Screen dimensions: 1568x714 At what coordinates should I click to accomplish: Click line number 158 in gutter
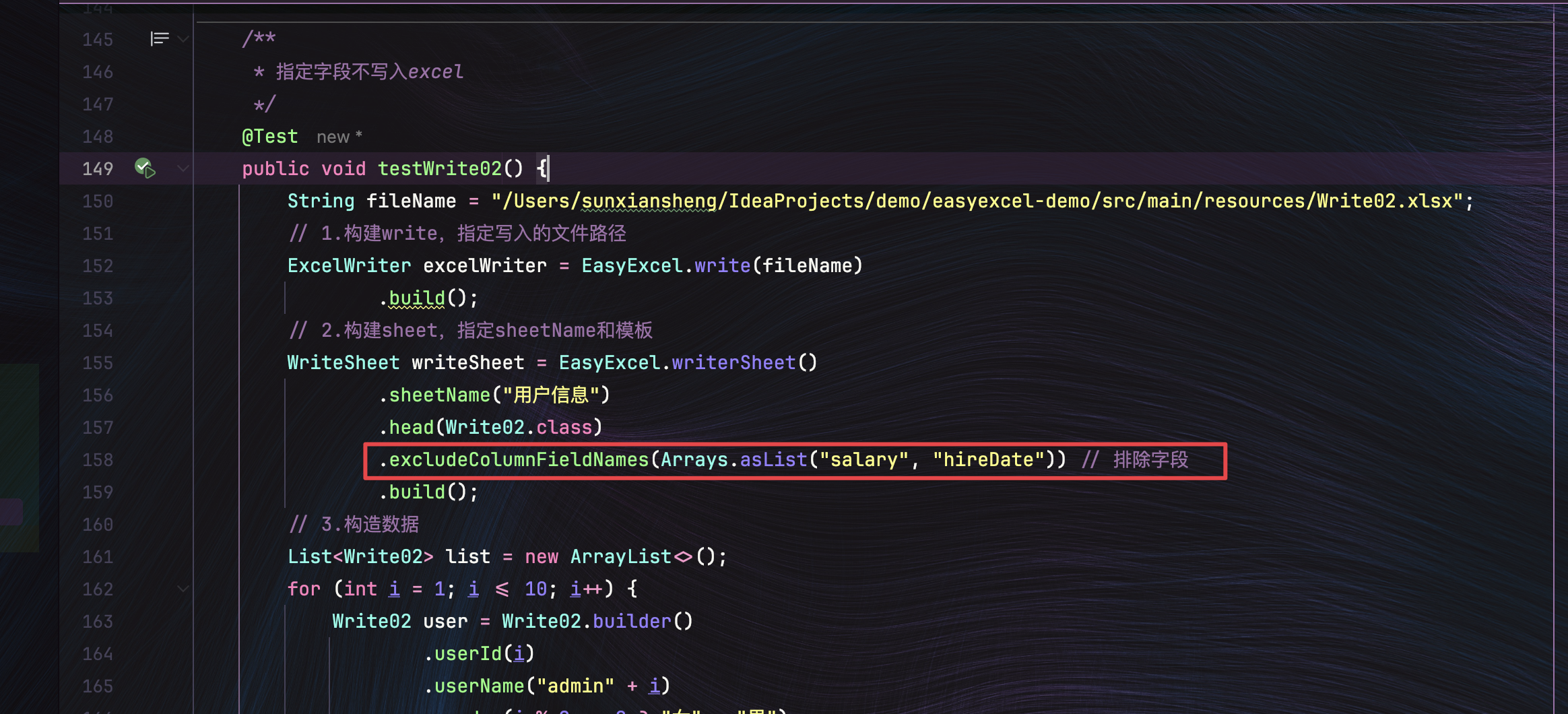(98, 459)
